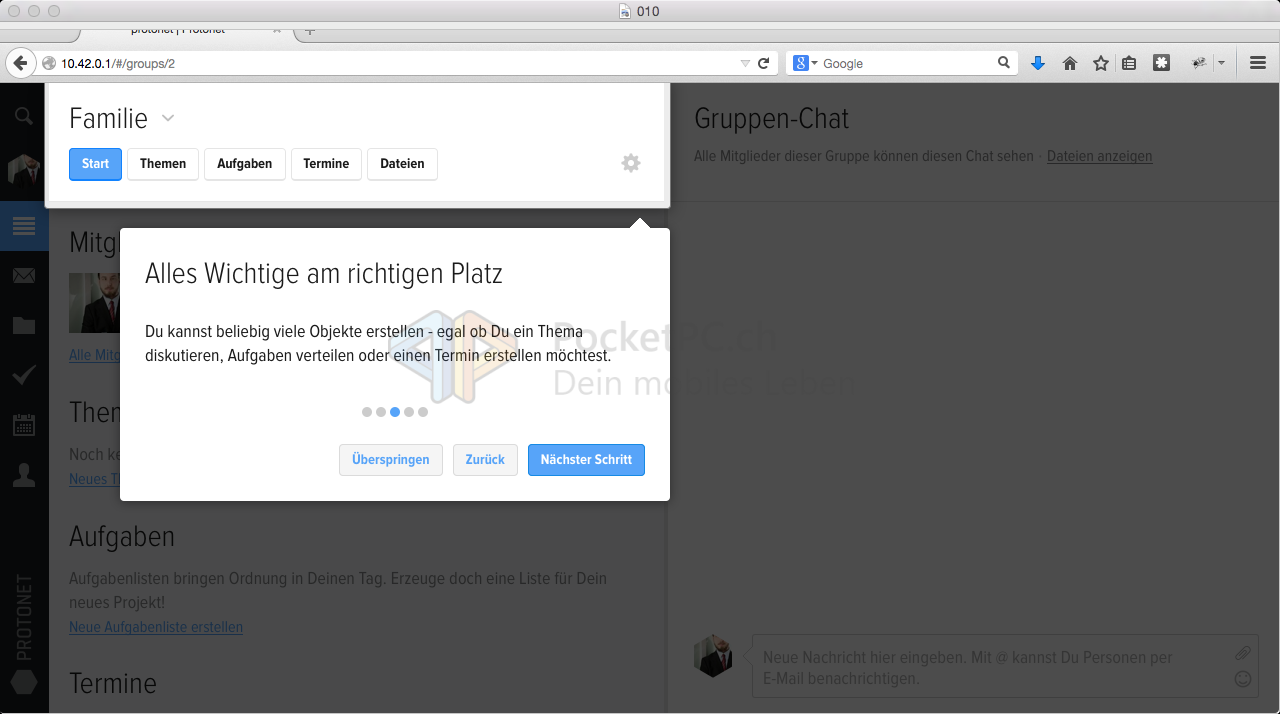Open the files folder icon in sidebar
Viewport: 1280px width, 714px height.
coord(24,325)
